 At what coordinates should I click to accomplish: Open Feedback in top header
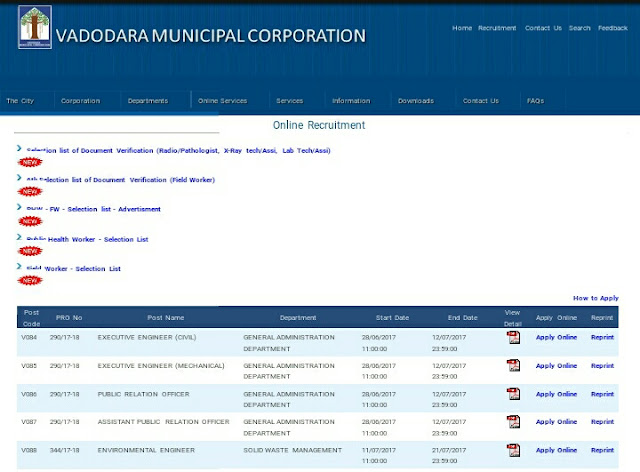click(x=613, y=28)
